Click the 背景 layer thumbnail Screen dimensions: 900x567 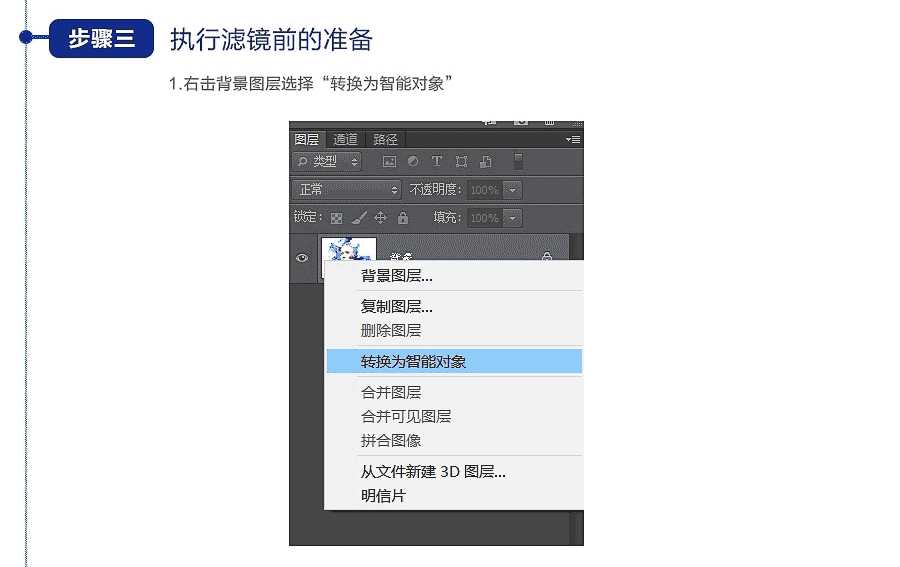point(348,249)
